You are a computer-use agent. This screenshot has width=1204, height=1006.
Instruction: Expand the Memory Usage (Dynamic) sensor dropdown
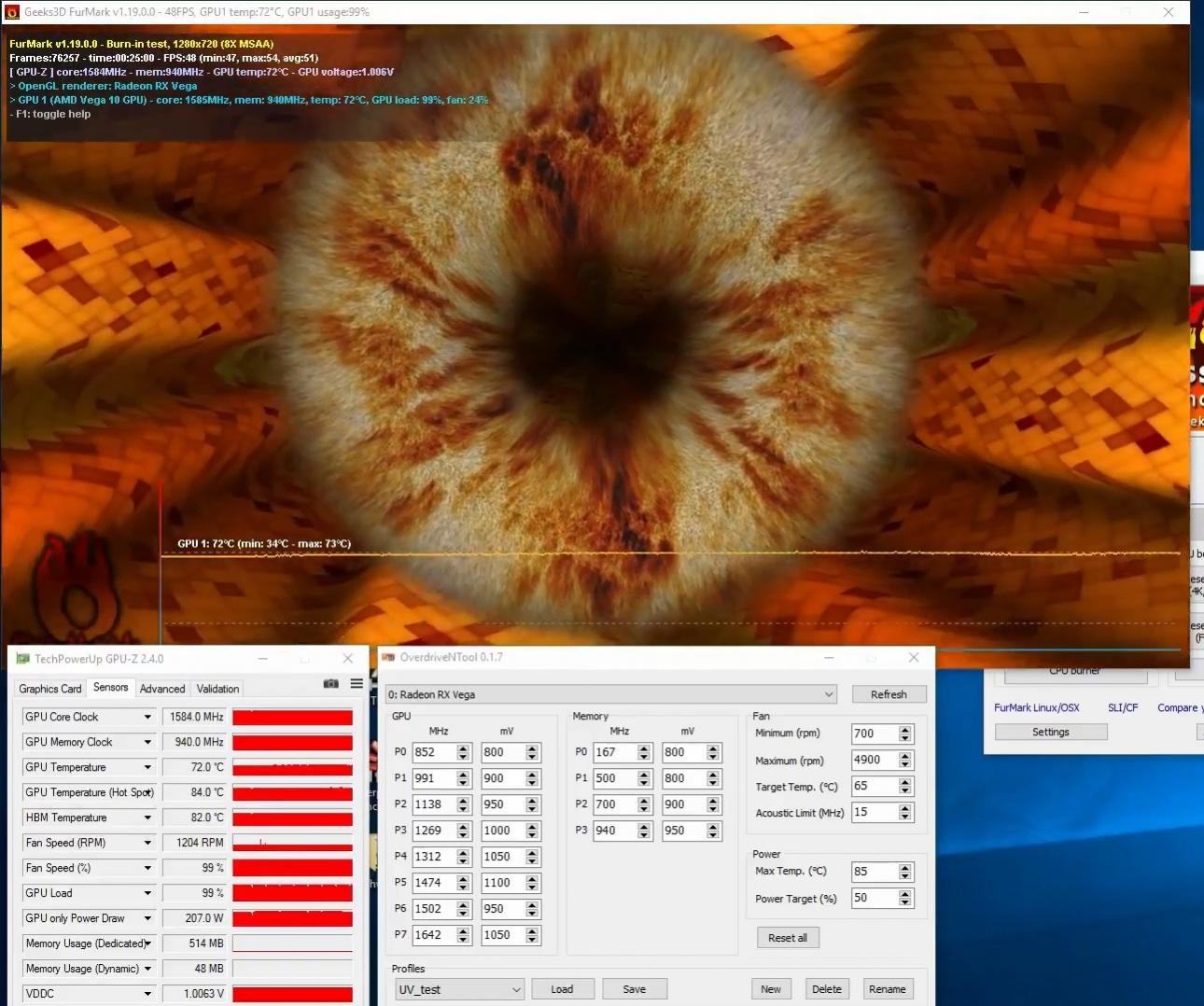pos(147,969)
